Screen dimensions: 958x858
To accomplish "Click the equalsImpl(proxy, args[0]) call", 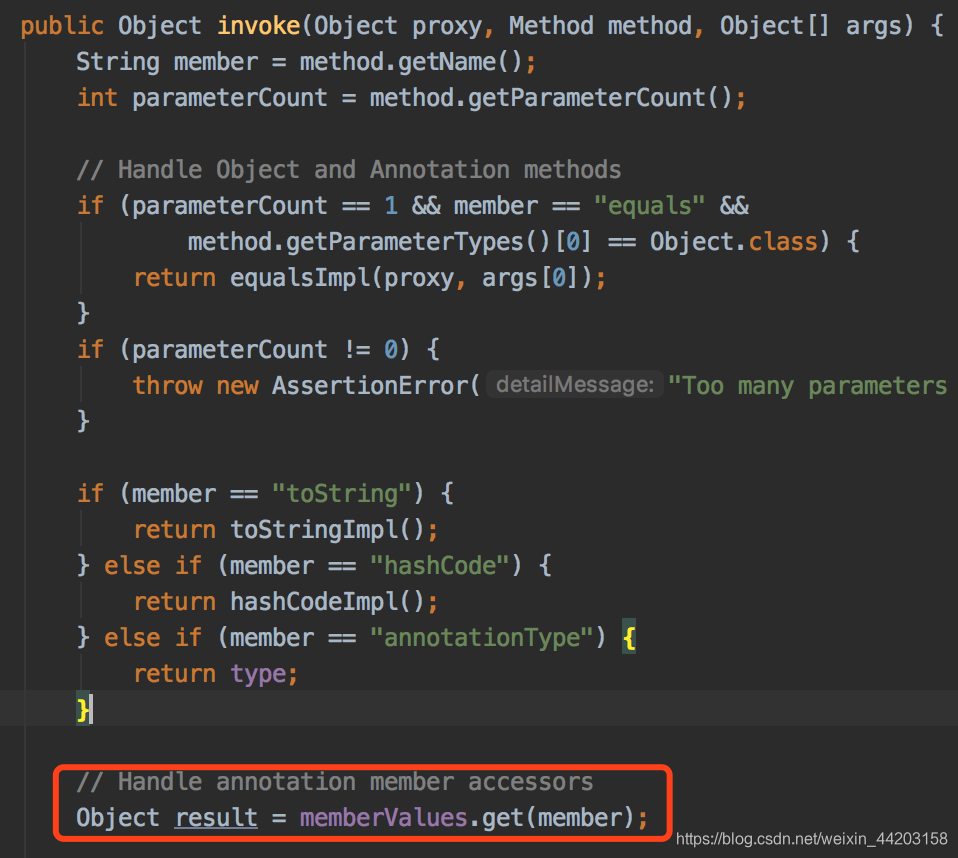I will (411, 278).
